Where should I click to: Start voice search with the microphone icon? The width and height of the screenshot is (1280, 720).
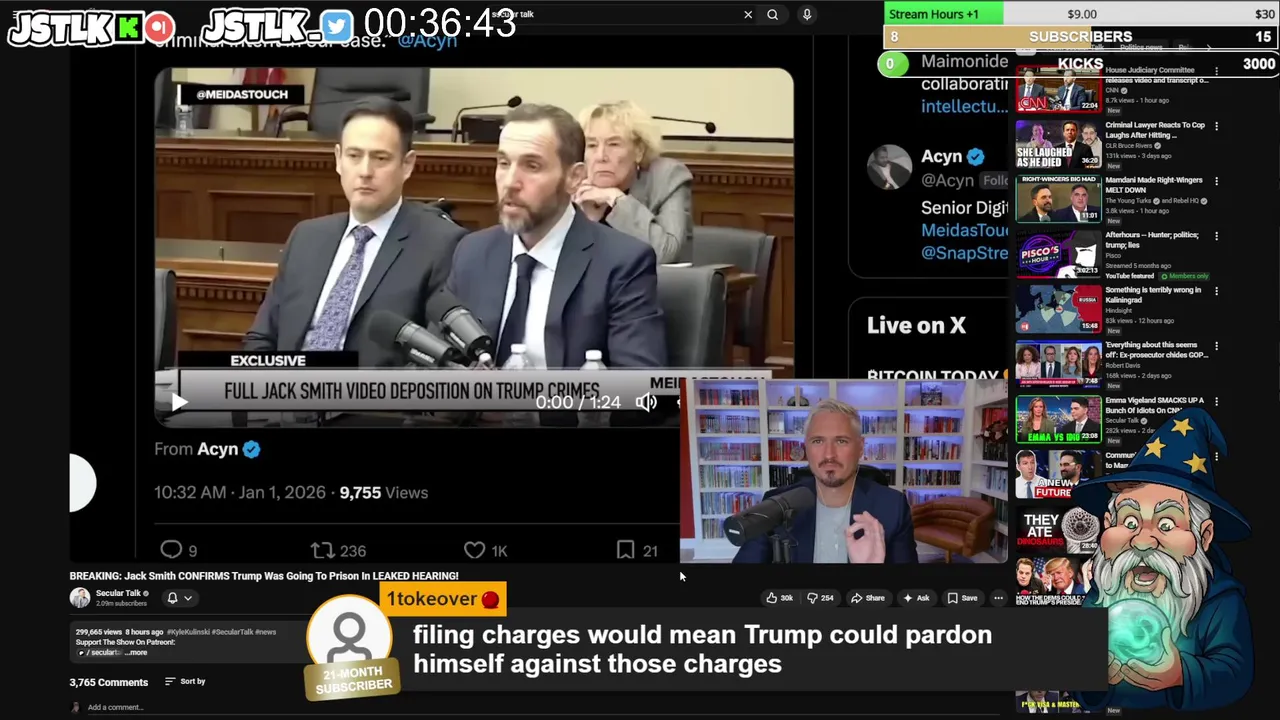click(x=807, y=14)
